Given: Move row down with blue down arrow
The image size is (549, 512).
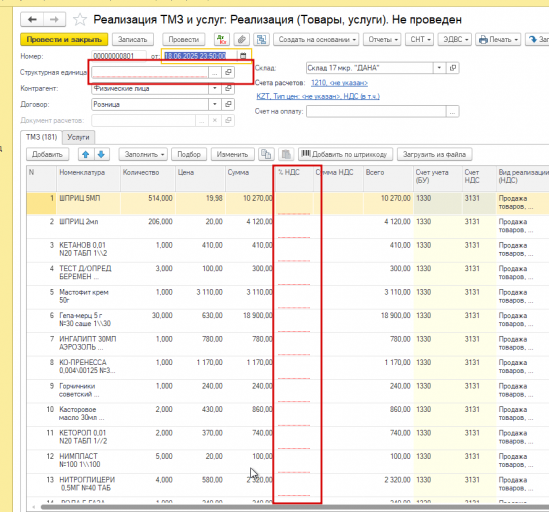Looking at the screenshot, I should pos(102,154).
